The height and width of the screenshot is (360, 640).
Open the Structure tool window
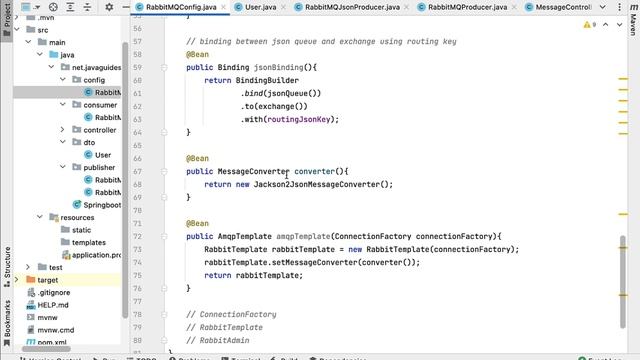tap(7, 267)
